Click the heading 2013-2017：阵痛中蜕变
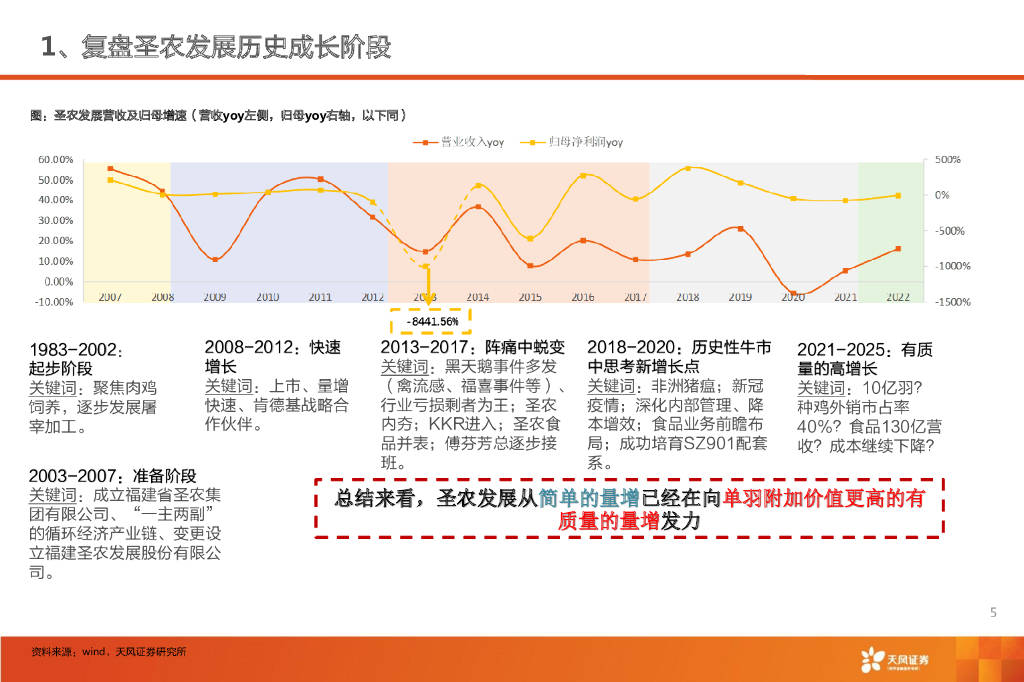Viewport: 1024px width, 682px height. click(x=473, y=347)
